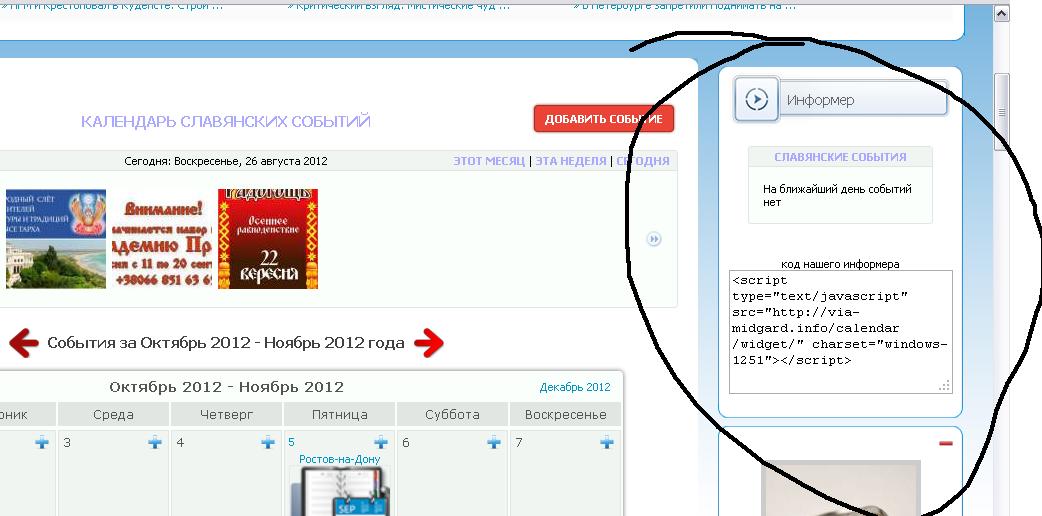The height and width of the screenshot is (516, 1042).
Task: Click the Среда column header
Action: click(x=114, y=414)
